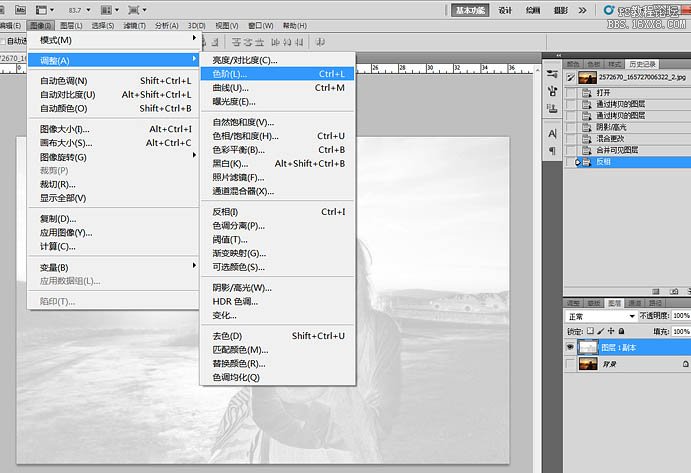Choose 色阶(L)... from the adjustments submenu

click(278, 74)
